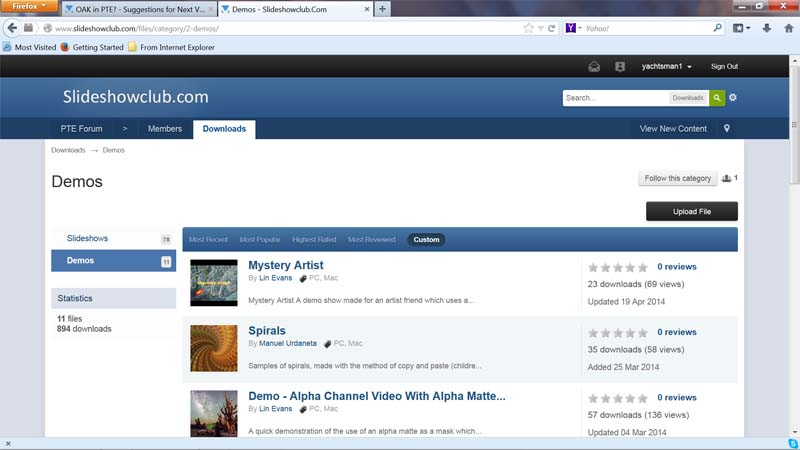The width and height of the screenshot is (800, 450).
Task: Open the Getting Started bookmark
Action: (x=92, y=47)
